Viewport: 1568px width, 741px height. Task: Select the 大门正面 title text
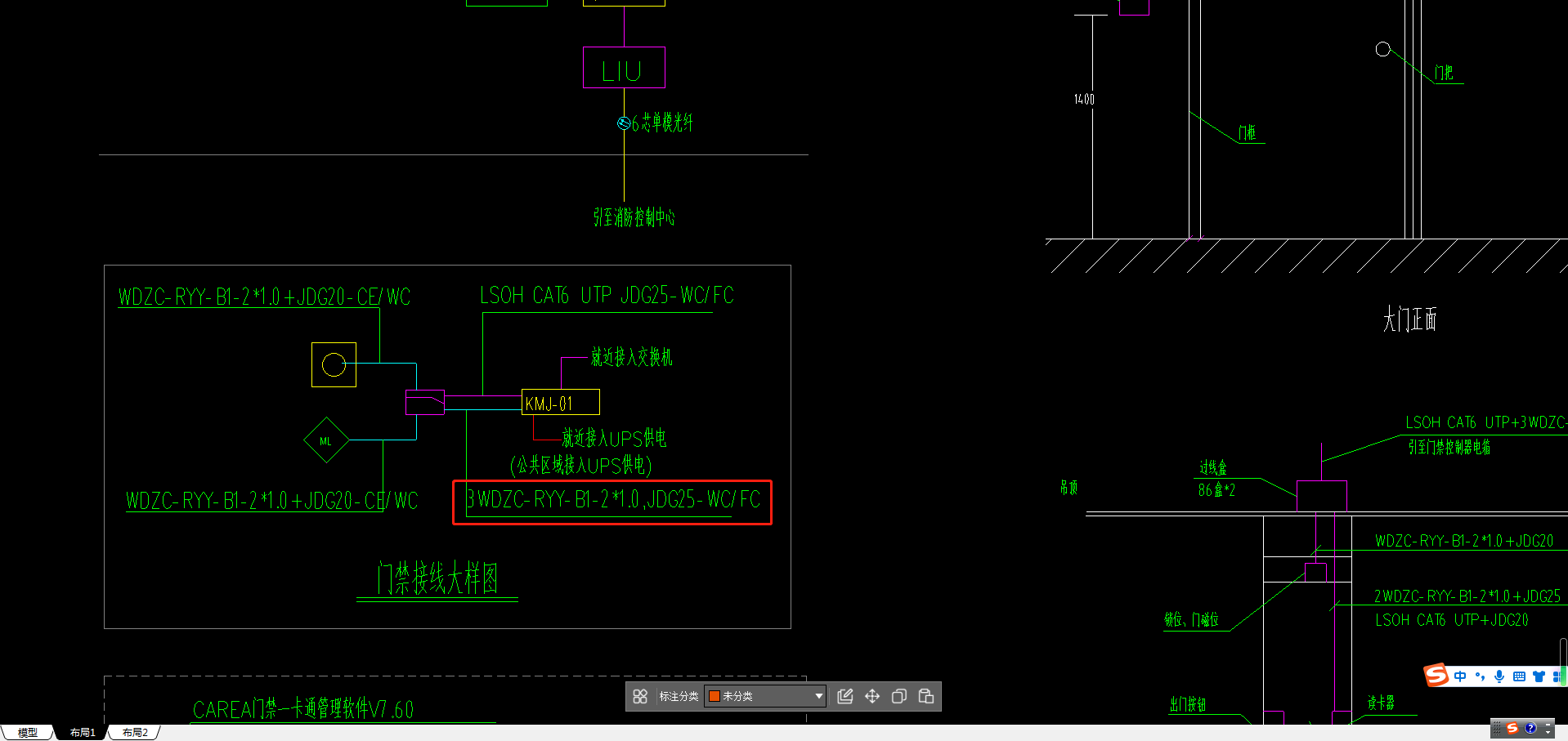[x=1409, y=319]
